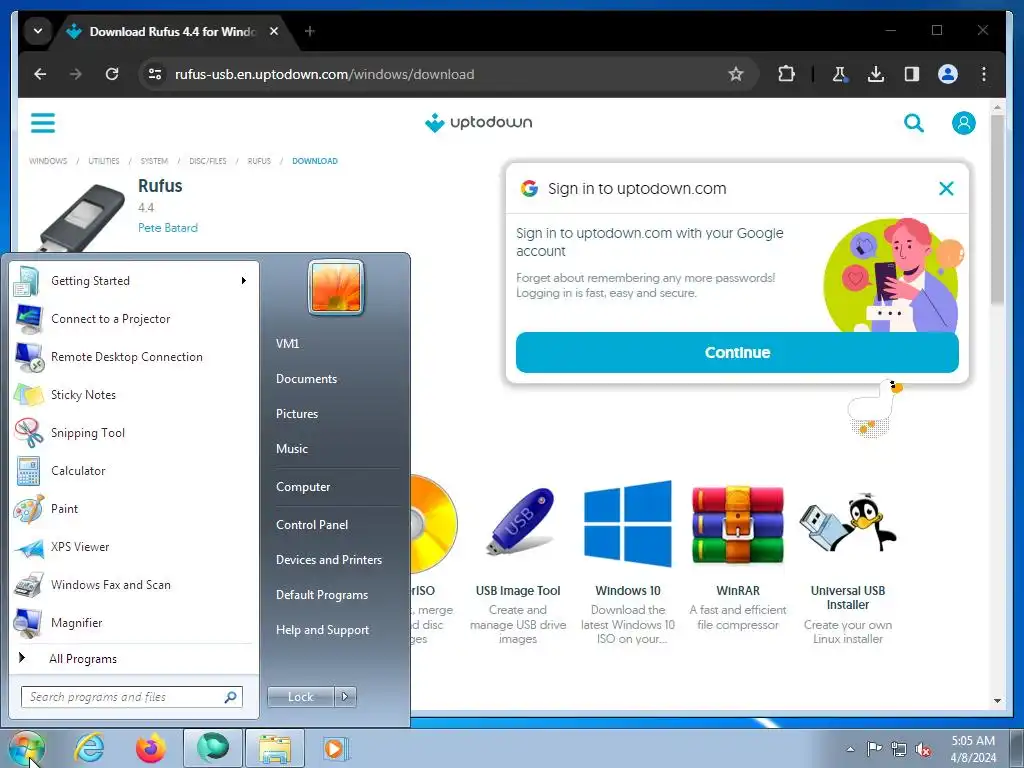Image resolution: width=1024 pixels, height=768 pixels.
Task: Open Computer from Start menu
Action: (x=334, y=487)
